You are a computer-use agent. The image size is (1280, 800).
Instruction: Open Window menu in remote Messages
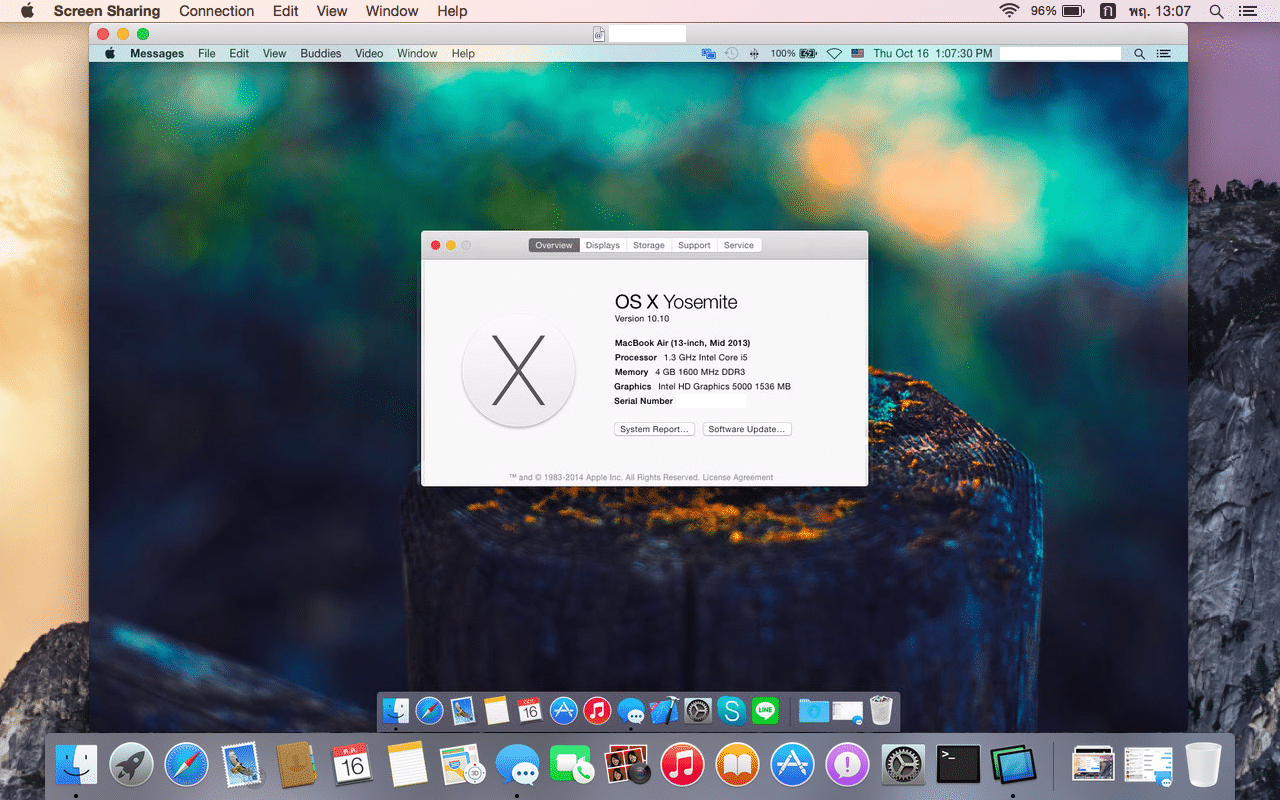417,54
